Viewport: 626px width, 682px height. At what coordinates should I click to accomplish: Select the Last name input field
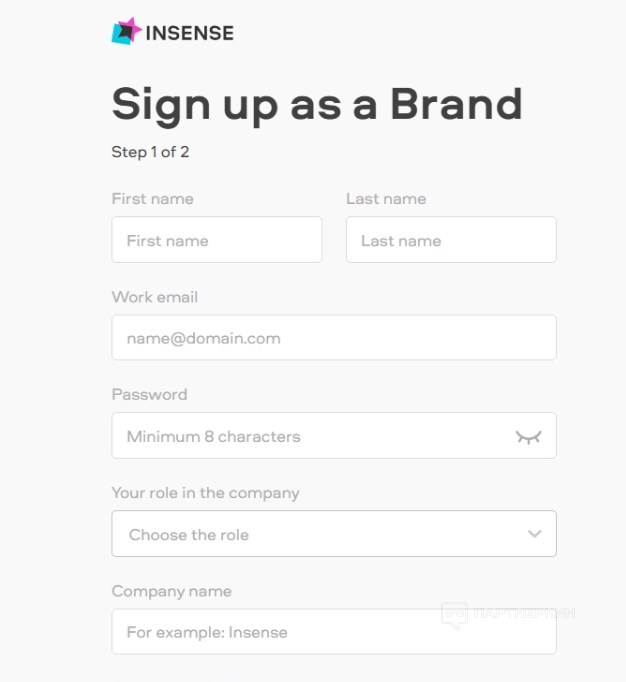[x=451, y=240]
